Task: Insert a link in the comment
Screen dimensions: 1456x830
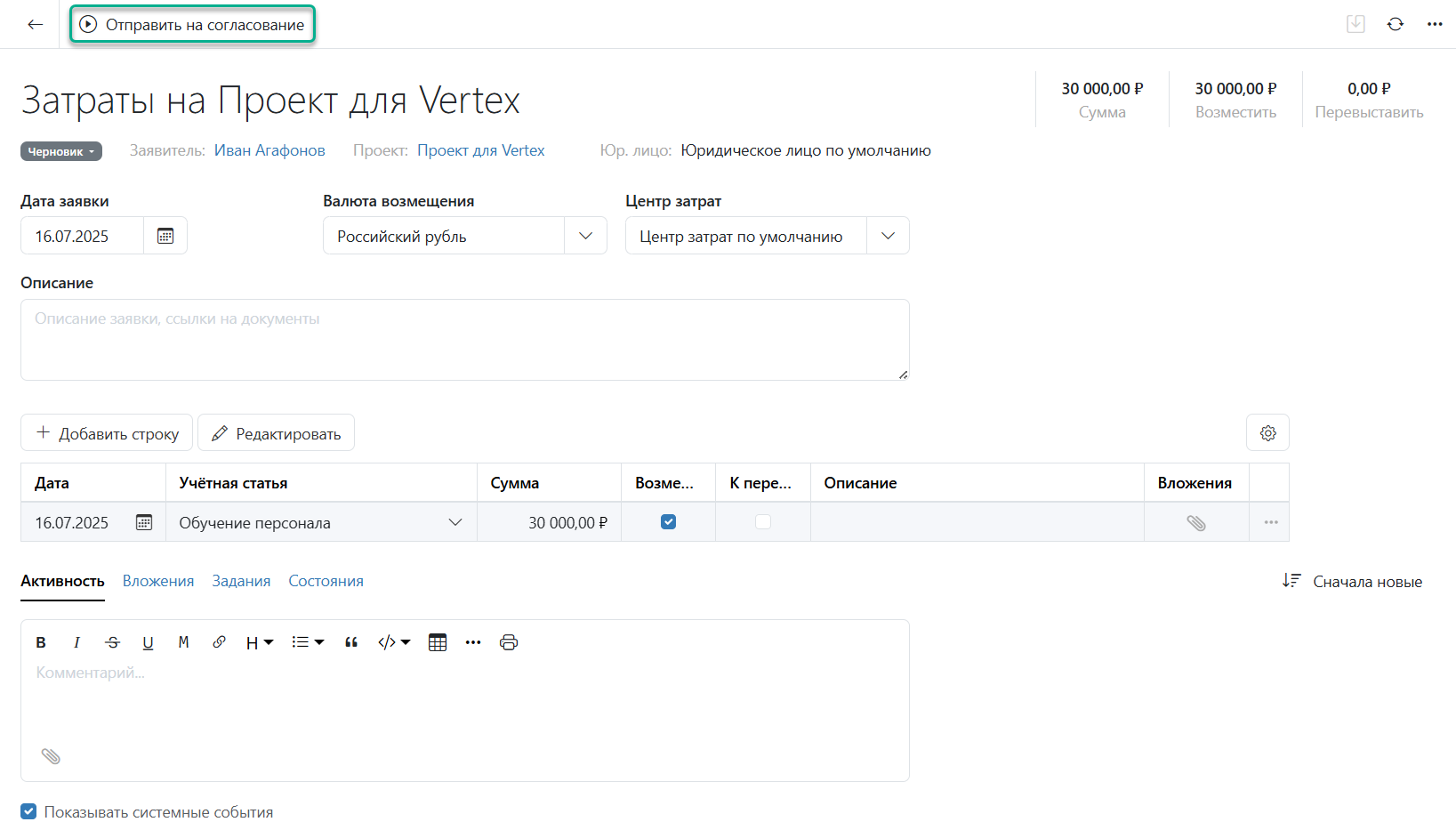Action: [x=219, y=642]
